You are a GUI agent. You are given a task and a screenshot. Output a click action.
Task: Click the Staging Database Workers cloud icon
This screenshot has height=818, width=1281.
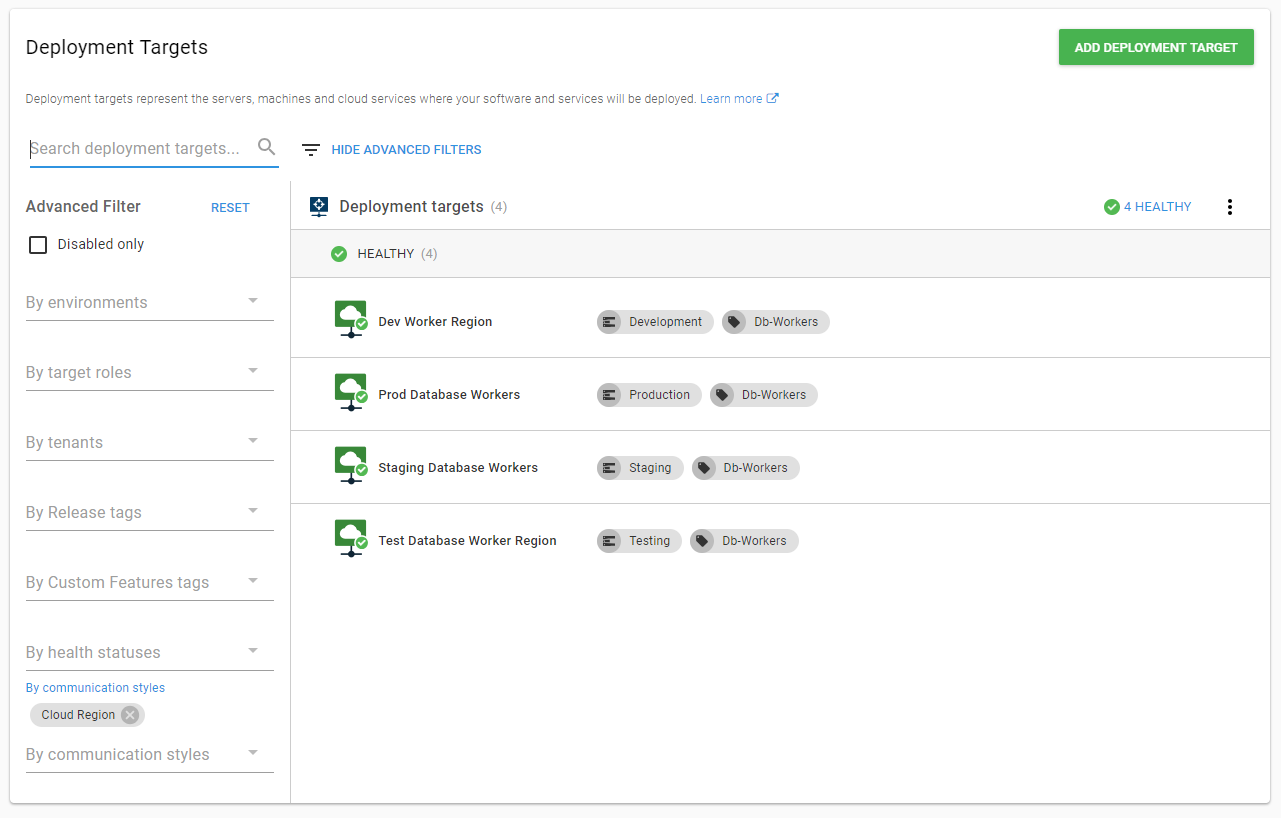[x=351, y=466]
